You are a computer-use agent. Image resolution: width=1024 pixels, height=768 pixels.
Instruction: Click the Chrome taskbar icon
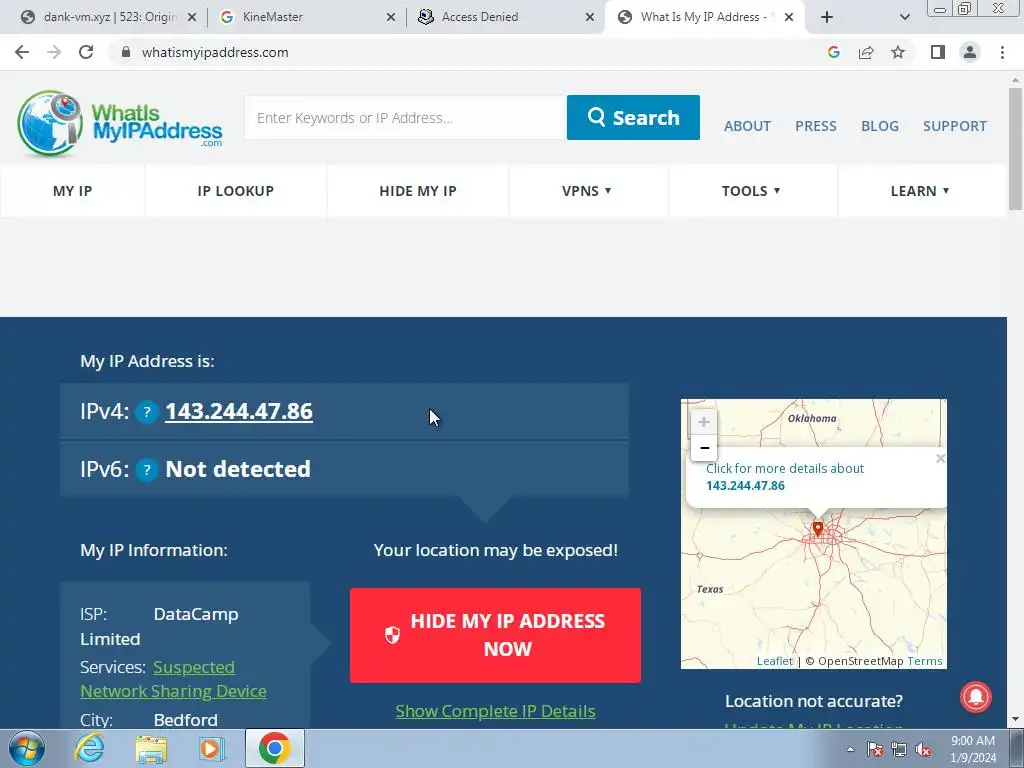(x=274, y=748)
